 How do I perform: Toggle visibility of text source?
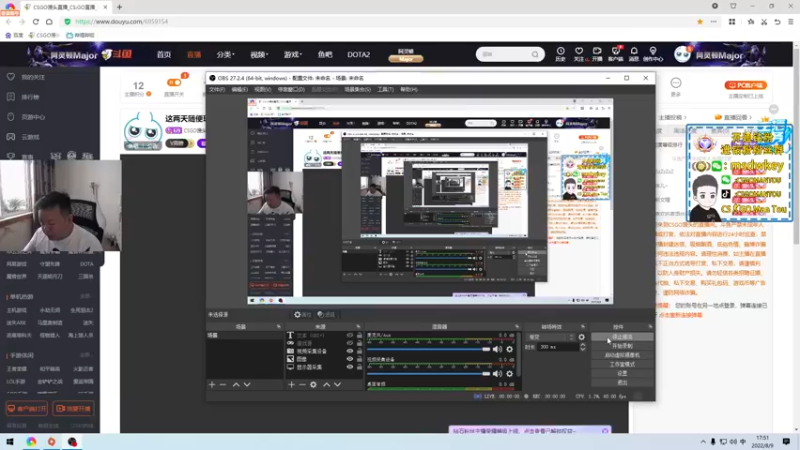tap(349, 335)
